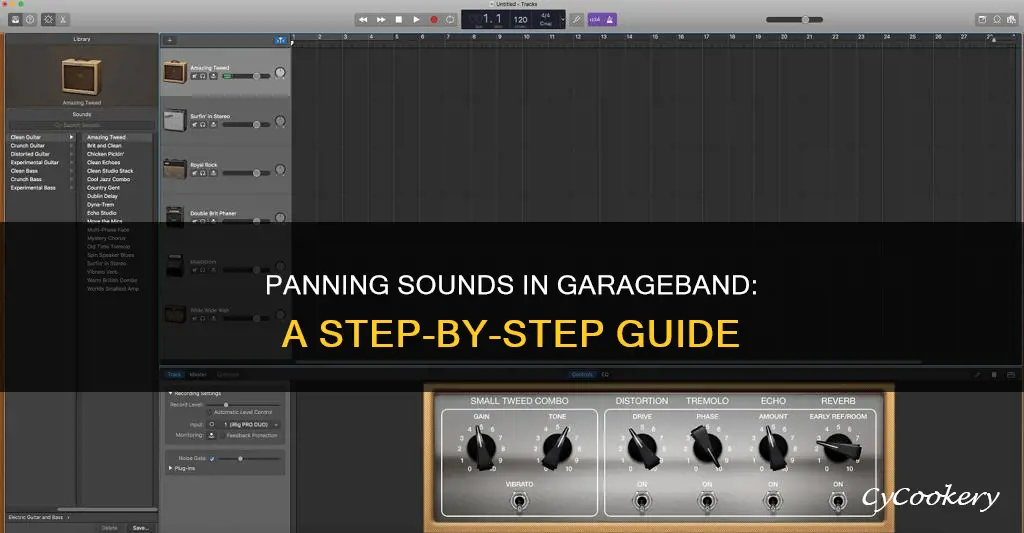
Task: Mute the Surfin' in Stereo track
Action: [194, 125]
